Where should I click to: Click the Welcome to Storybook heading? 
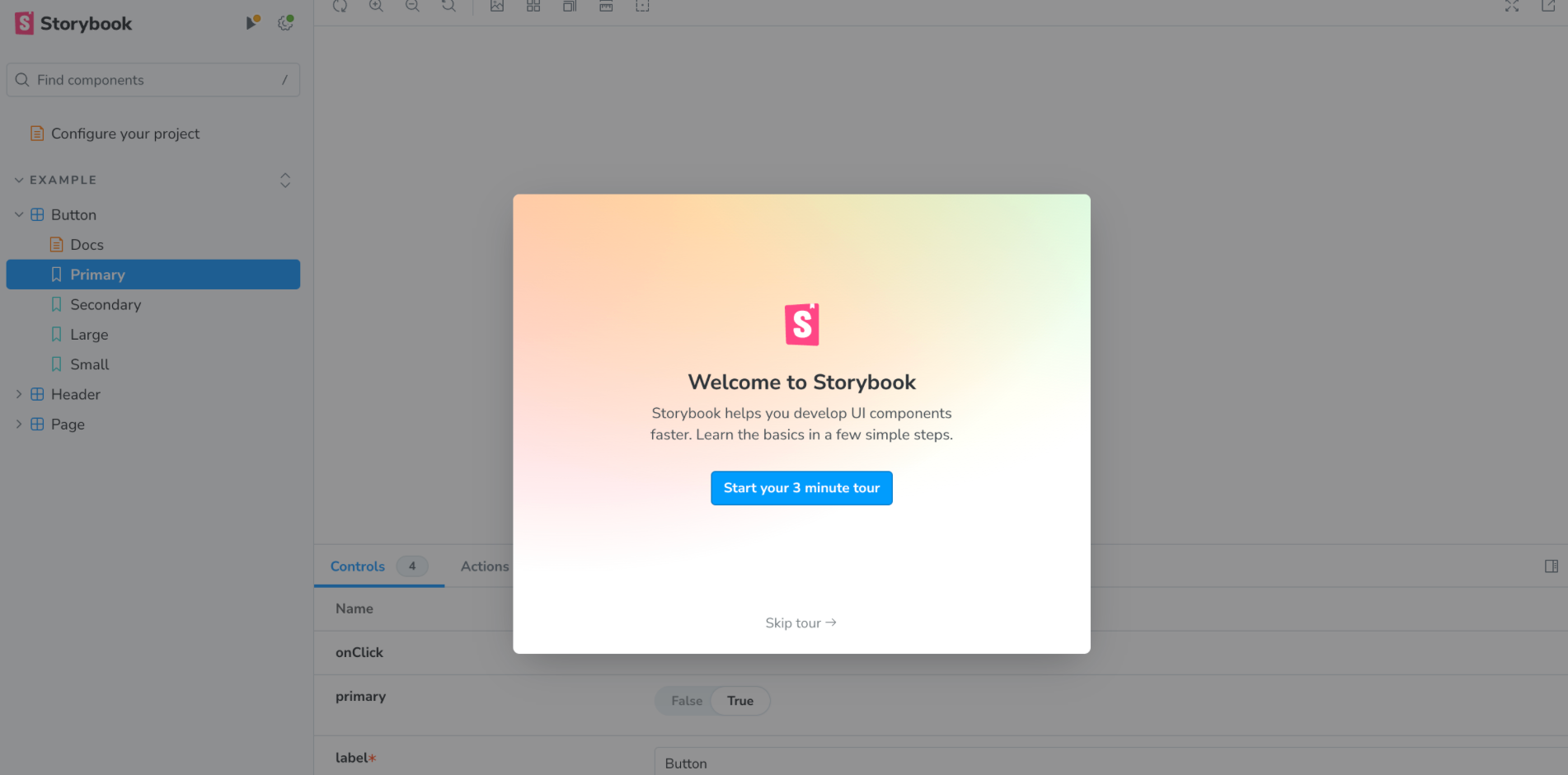pos(801,382)
